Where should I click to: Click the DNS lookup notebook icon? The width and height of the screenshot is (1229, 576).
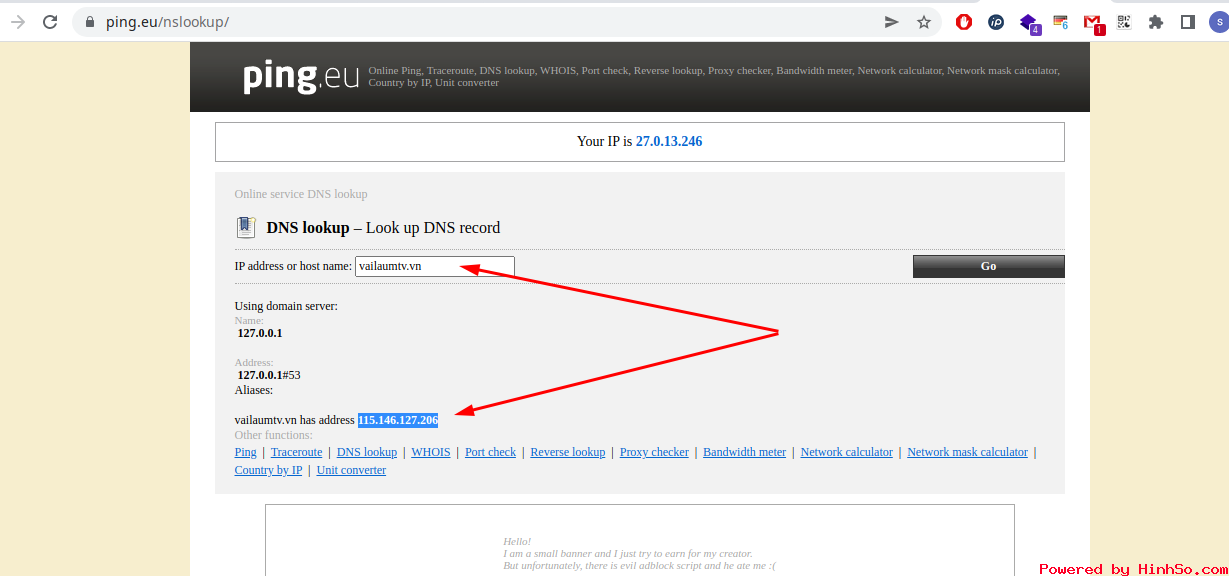point(245,227)
